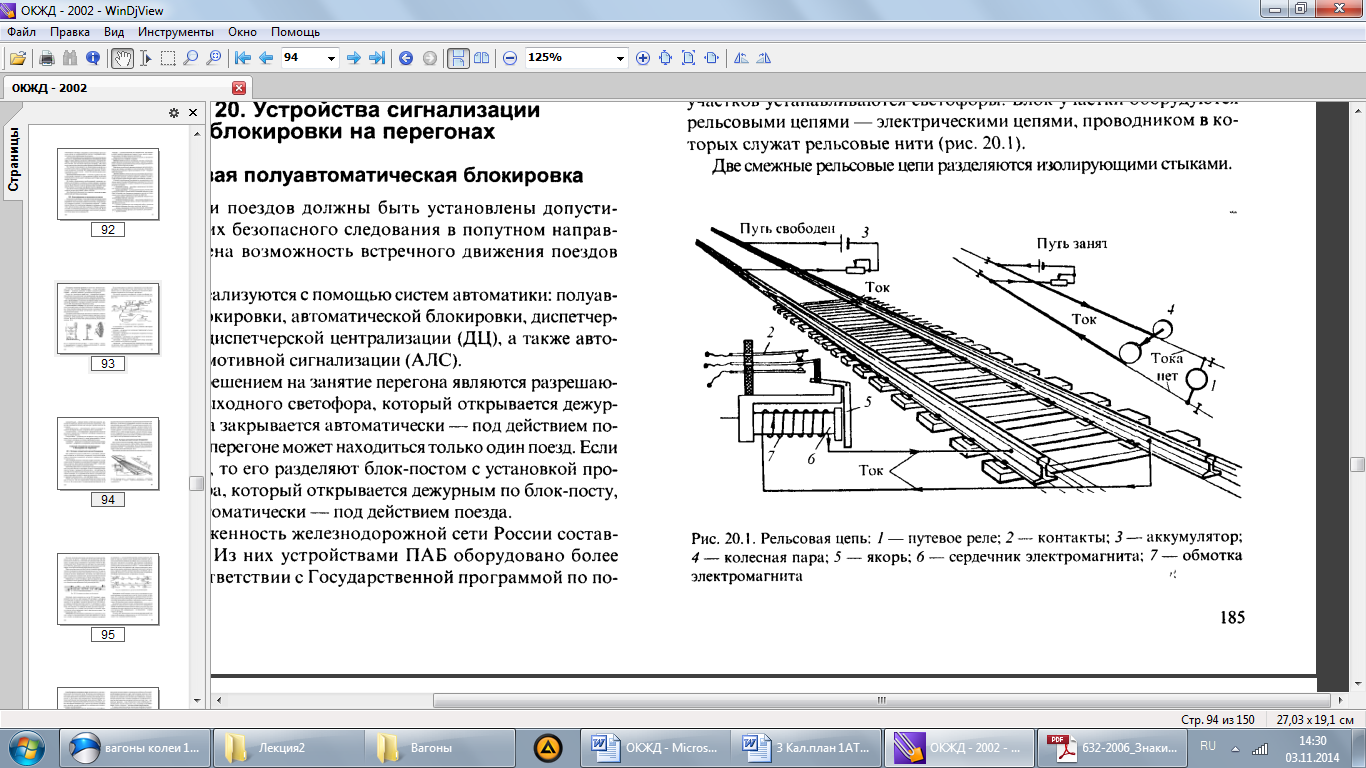Click the blue Back navigation button

(406, 58)
